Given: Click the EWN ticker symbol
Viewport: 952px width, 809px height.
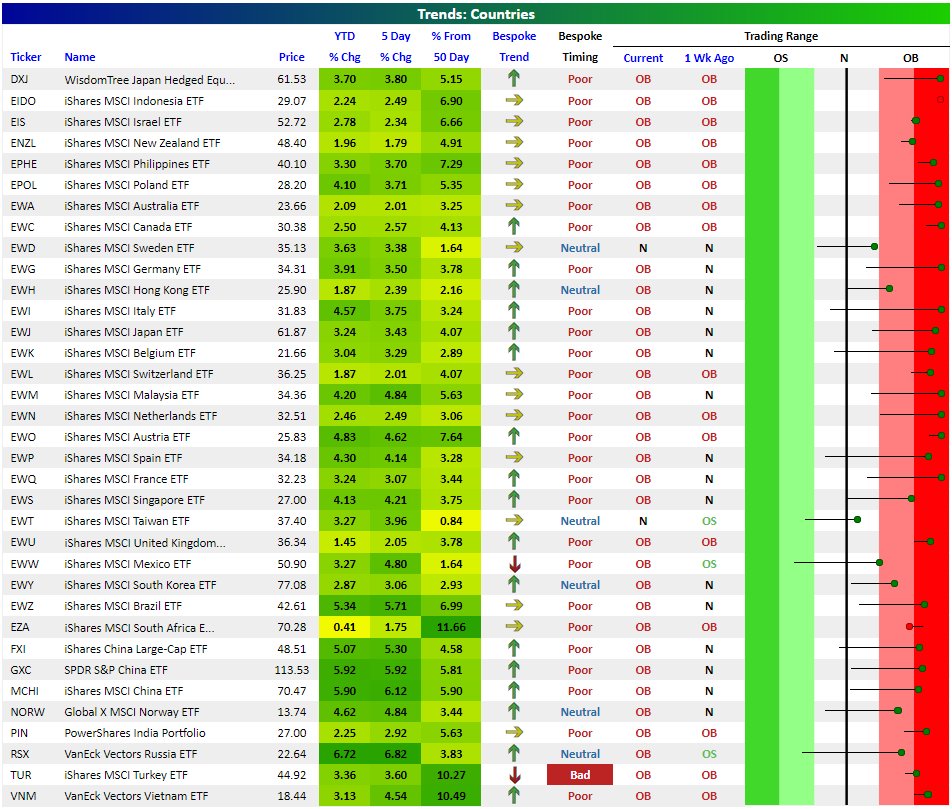Looking at the screenshot, I should click(23, 416).
